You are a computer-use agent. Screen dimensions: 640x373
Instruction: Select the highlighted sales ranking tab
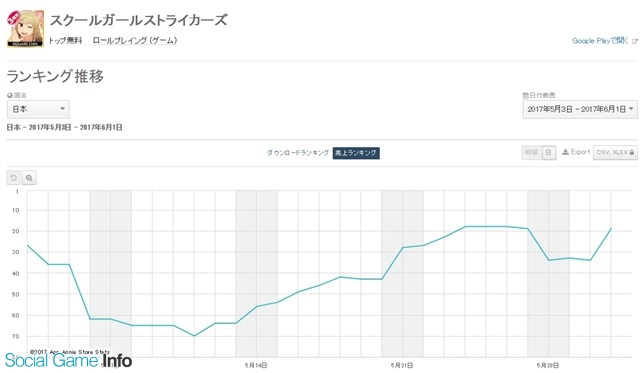(x=356, y=153)
